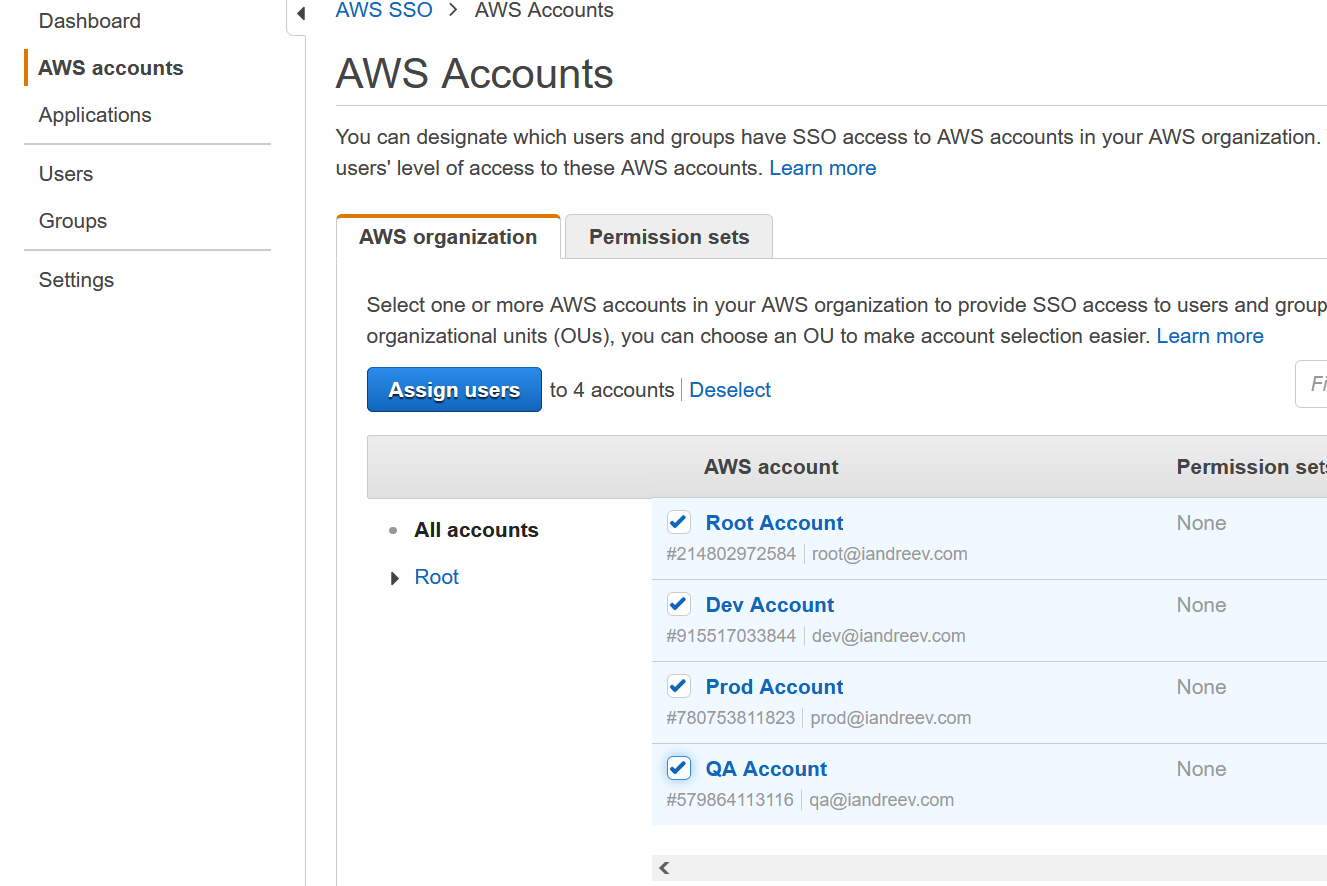
Task: Open Dashboard in the sidebar
Action: click(90, 21)
